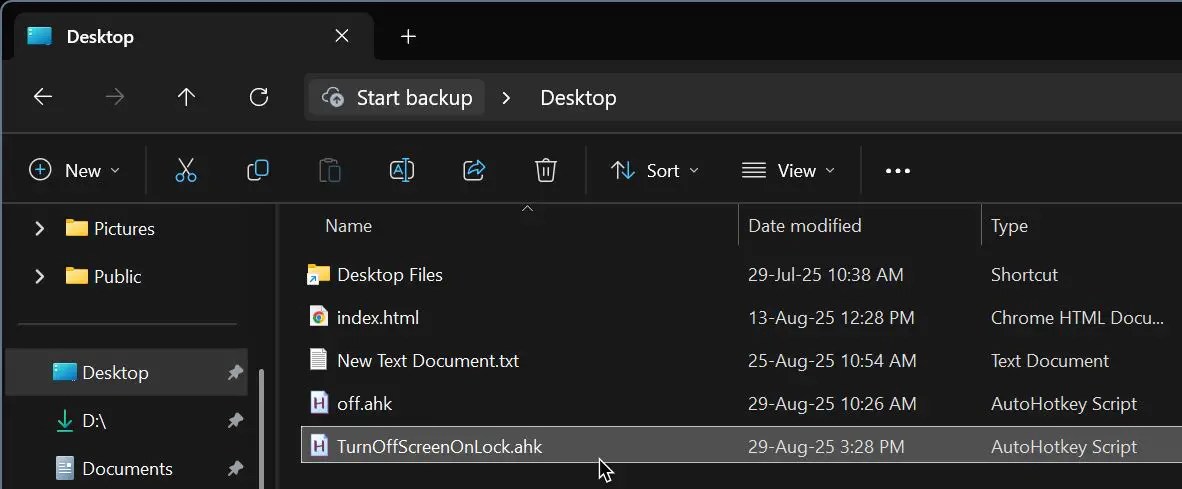Open the New item dropdown
Viewport: 1182px width, 489px height.
(74, 171)
